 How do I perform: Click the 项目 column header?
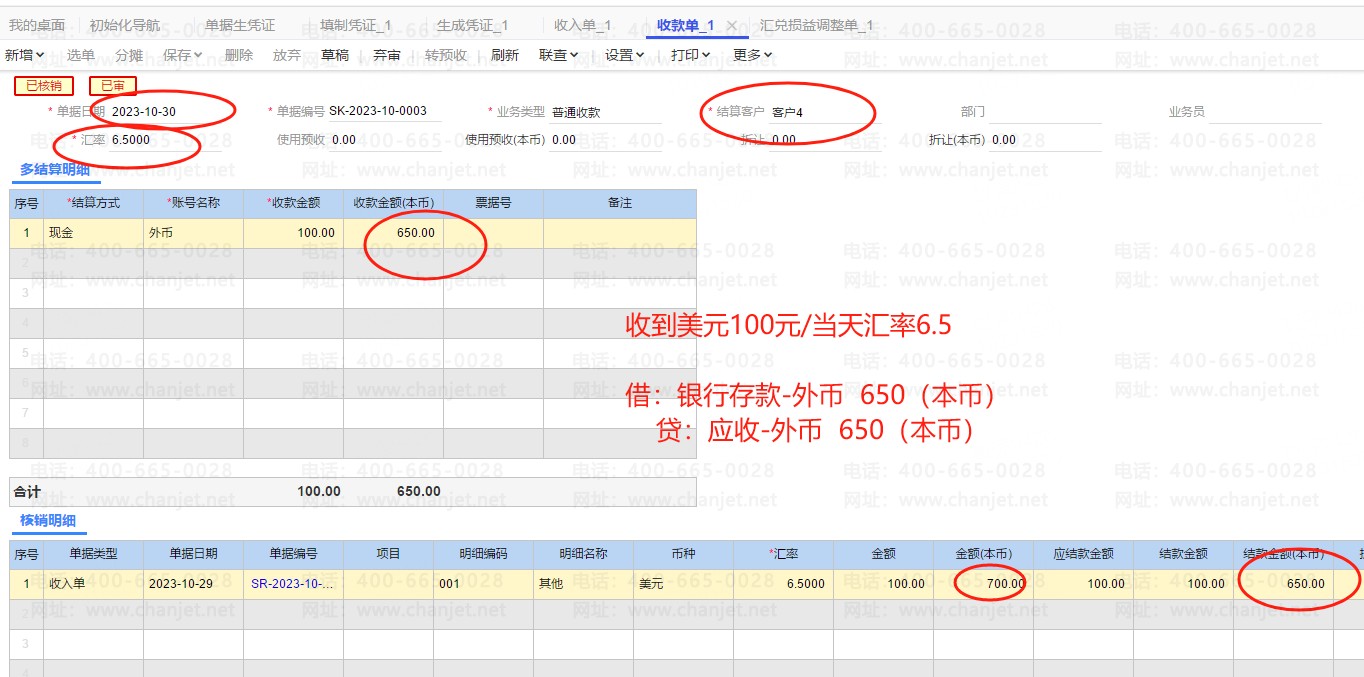pyautogui.click(x=388, y=554)
